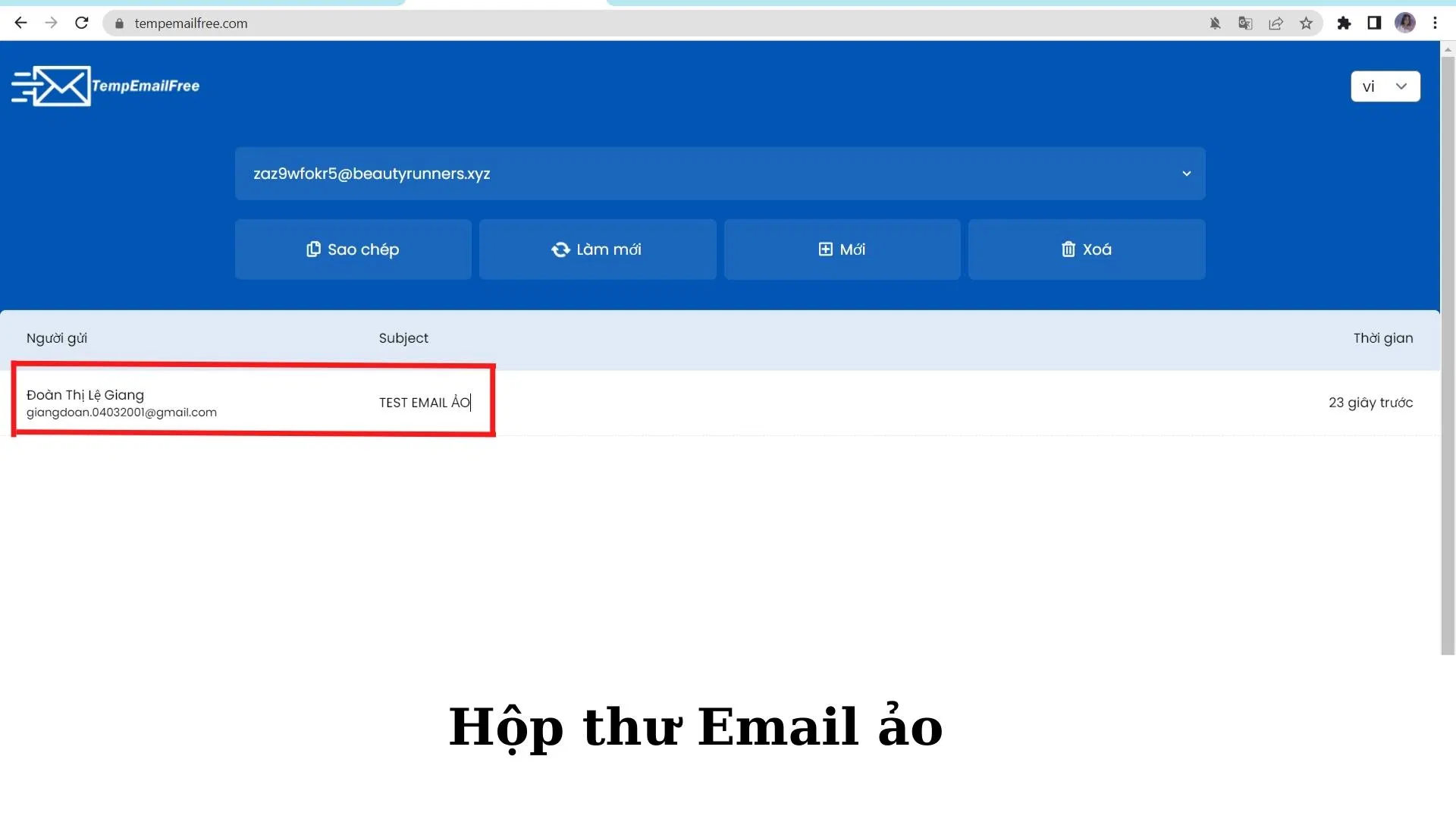Open the TEST EMAIL ẢO message
The height and width of the screenshot is (819, 1456).
(425, 403)
